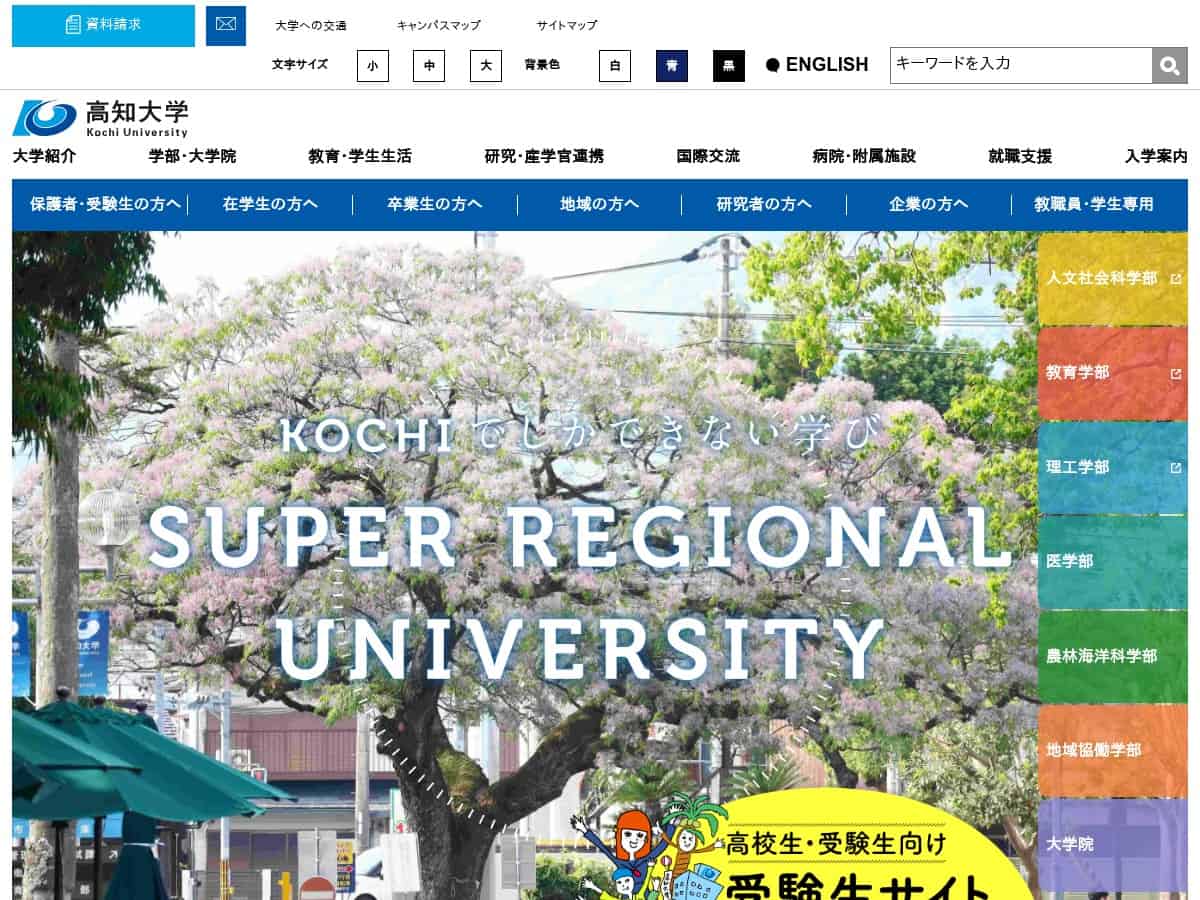This screenshot has height=900, width=1200.
Task: Set text size to 小
Action: (373, 66)
